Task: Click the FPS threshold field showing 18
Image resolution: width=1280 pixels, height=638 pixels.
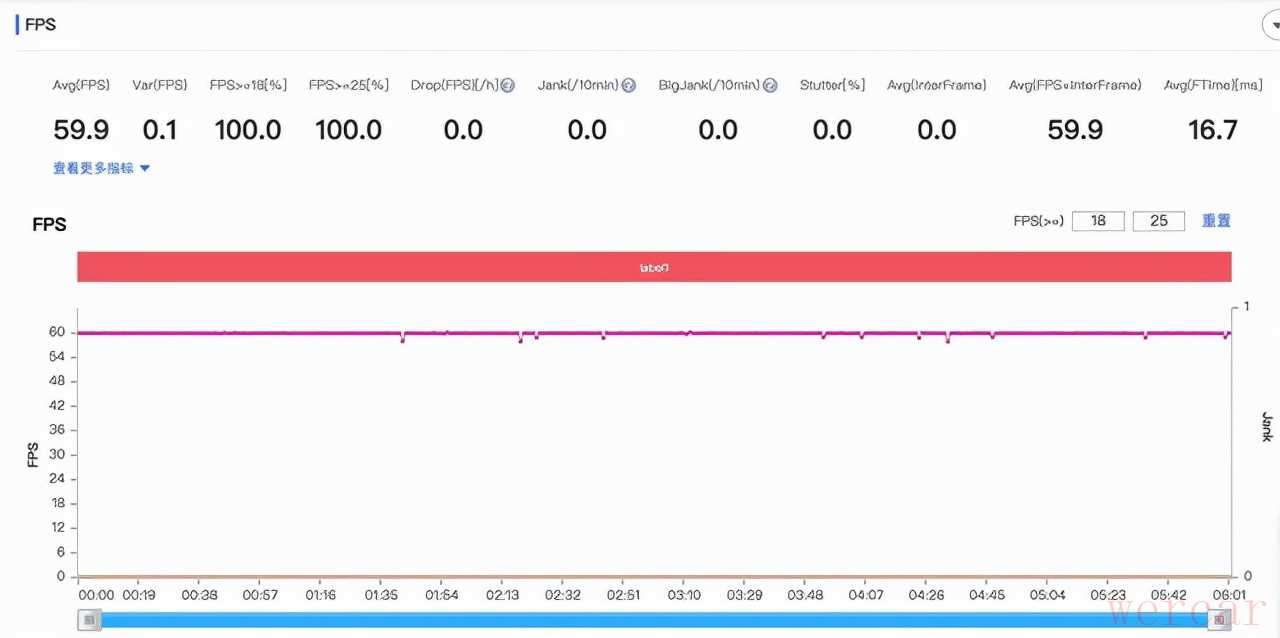Action: coord(1098,221)
